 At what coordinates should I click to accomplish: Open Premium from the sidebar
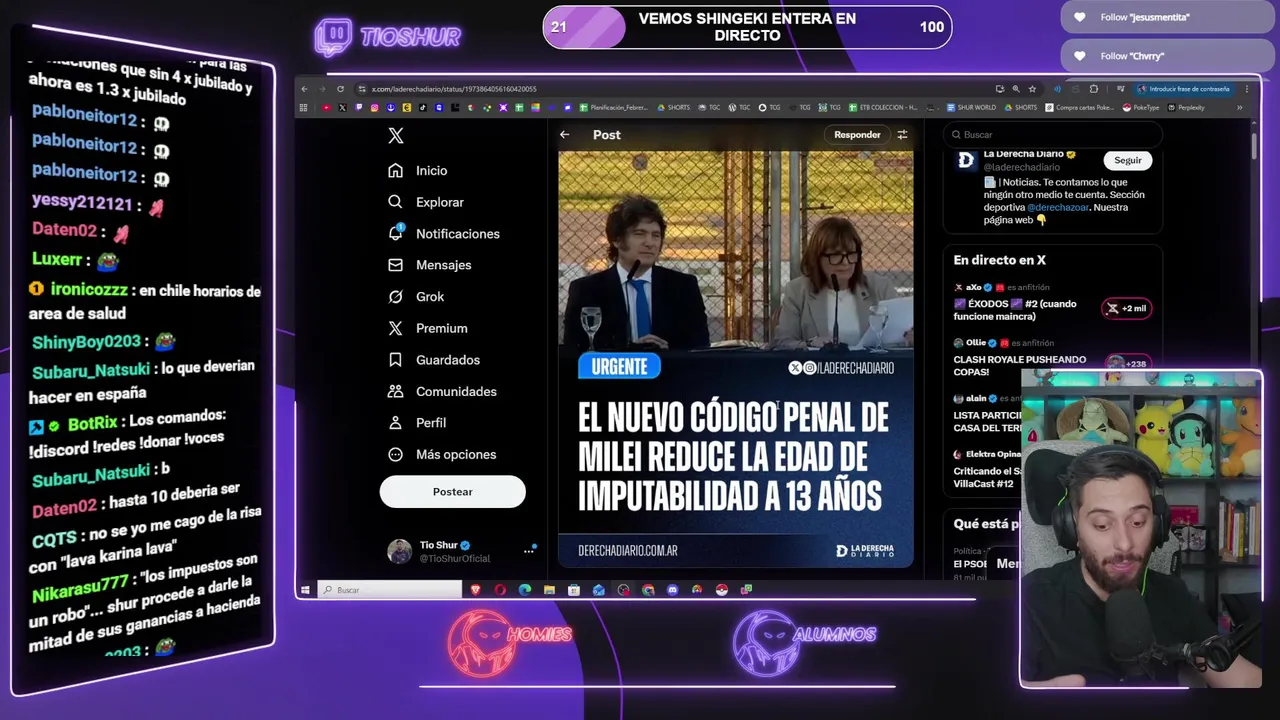[x=428, y=328]
